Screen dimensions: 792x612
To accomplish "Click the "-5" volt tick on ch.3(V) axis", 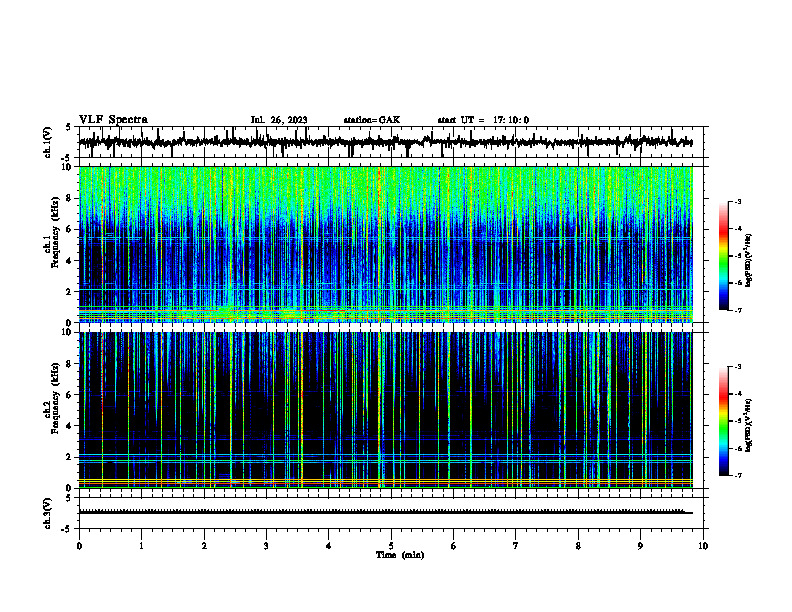I will (x=68, y=529).
